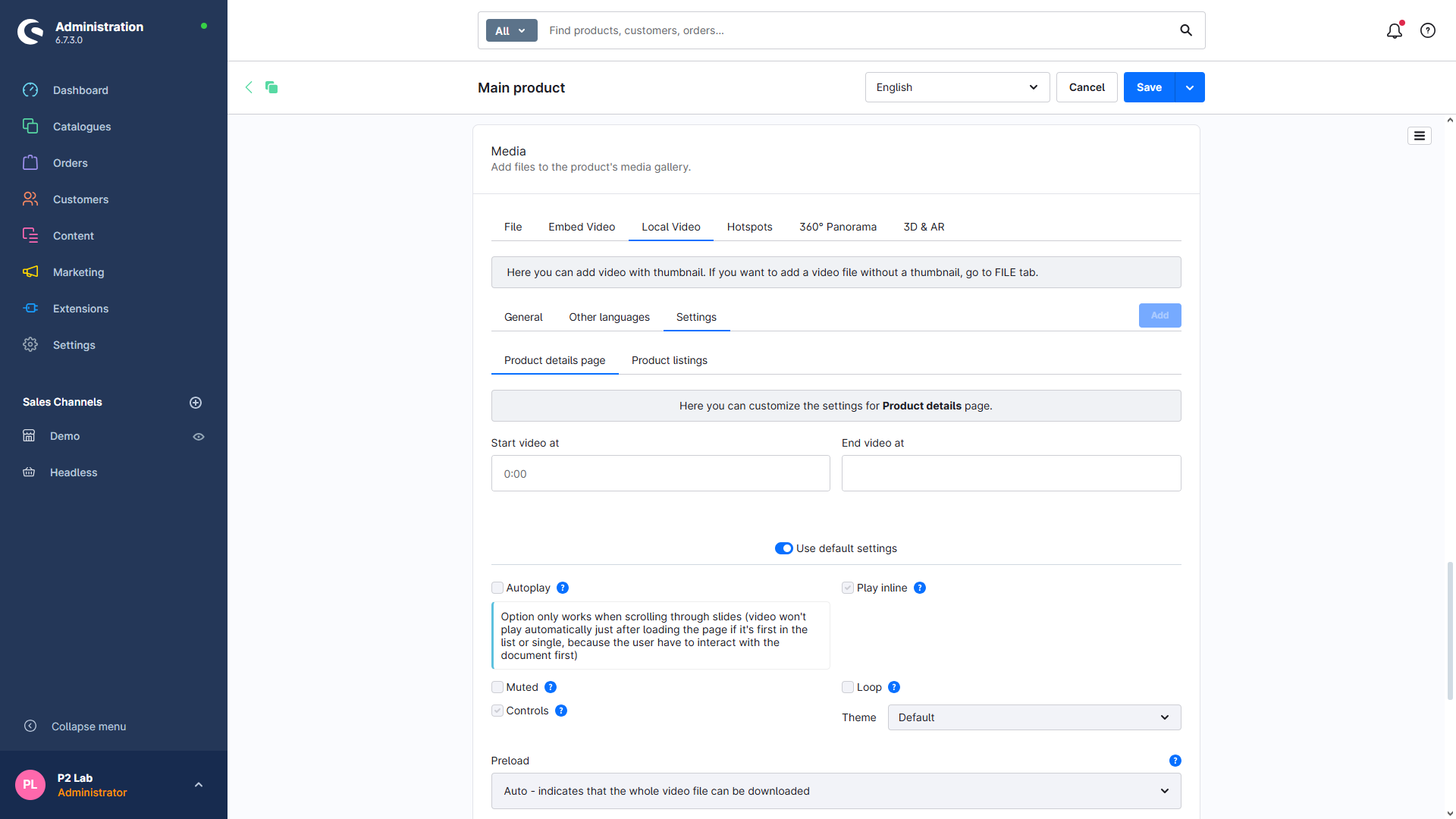Open the Dashboard icon in sidebar
Screen dimensions: 1456x819
click(30, 90)
